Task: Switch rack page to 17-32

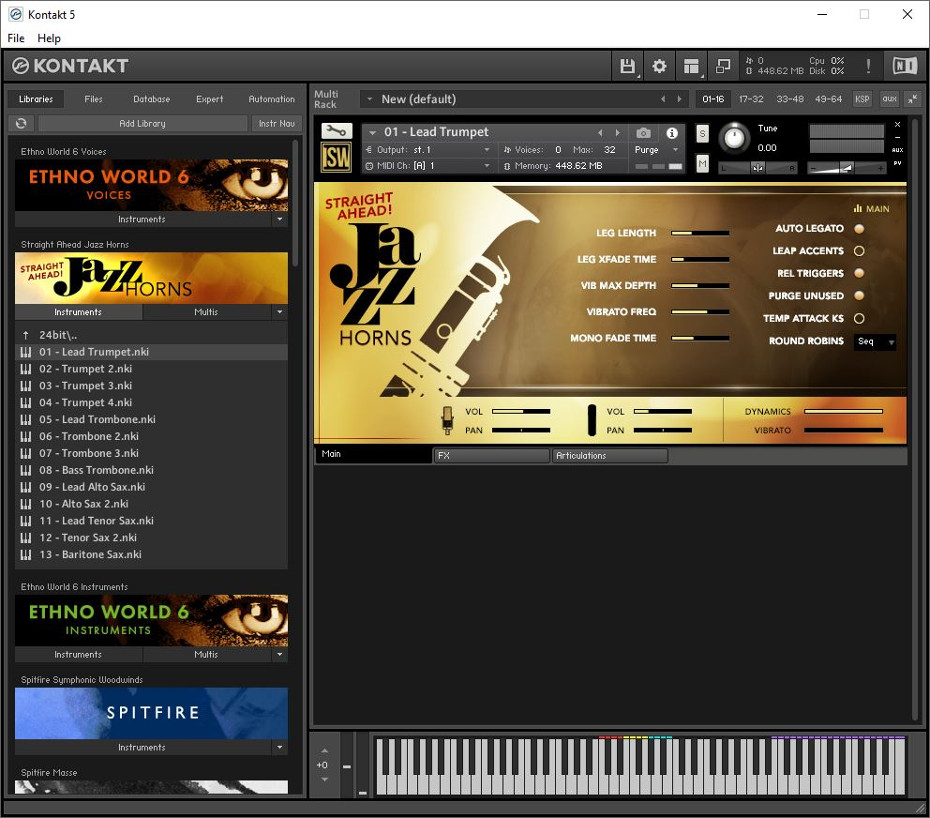Action: (x=751, y=99)
